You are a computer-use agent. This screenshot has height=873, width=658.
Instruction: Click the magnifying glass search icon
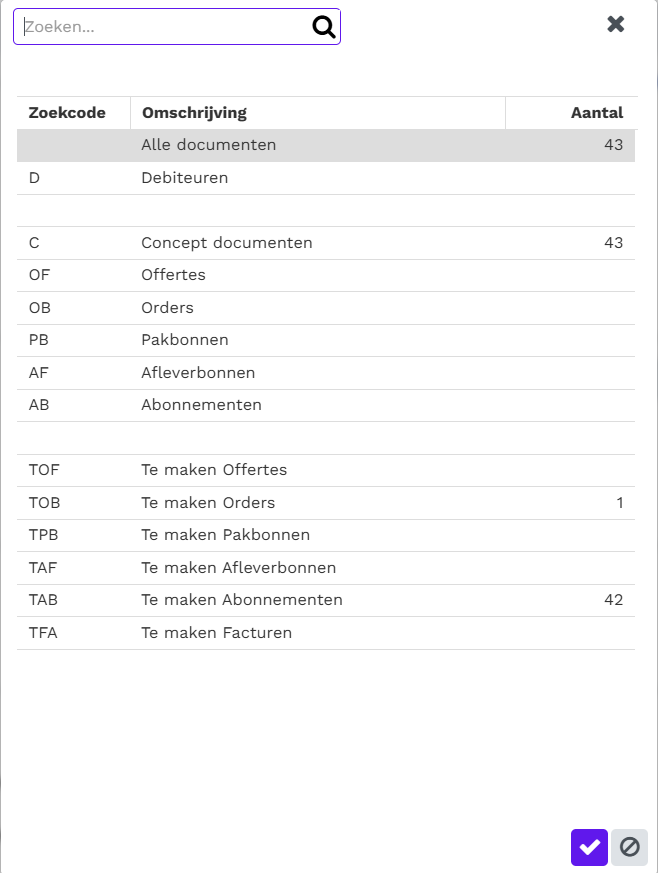pos(323,27)
